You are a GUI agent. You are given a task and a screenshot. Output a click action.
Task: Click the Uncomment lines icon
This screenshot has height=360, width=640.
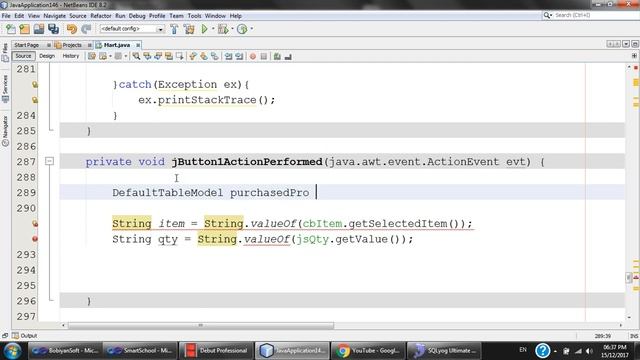click(288, 56)
